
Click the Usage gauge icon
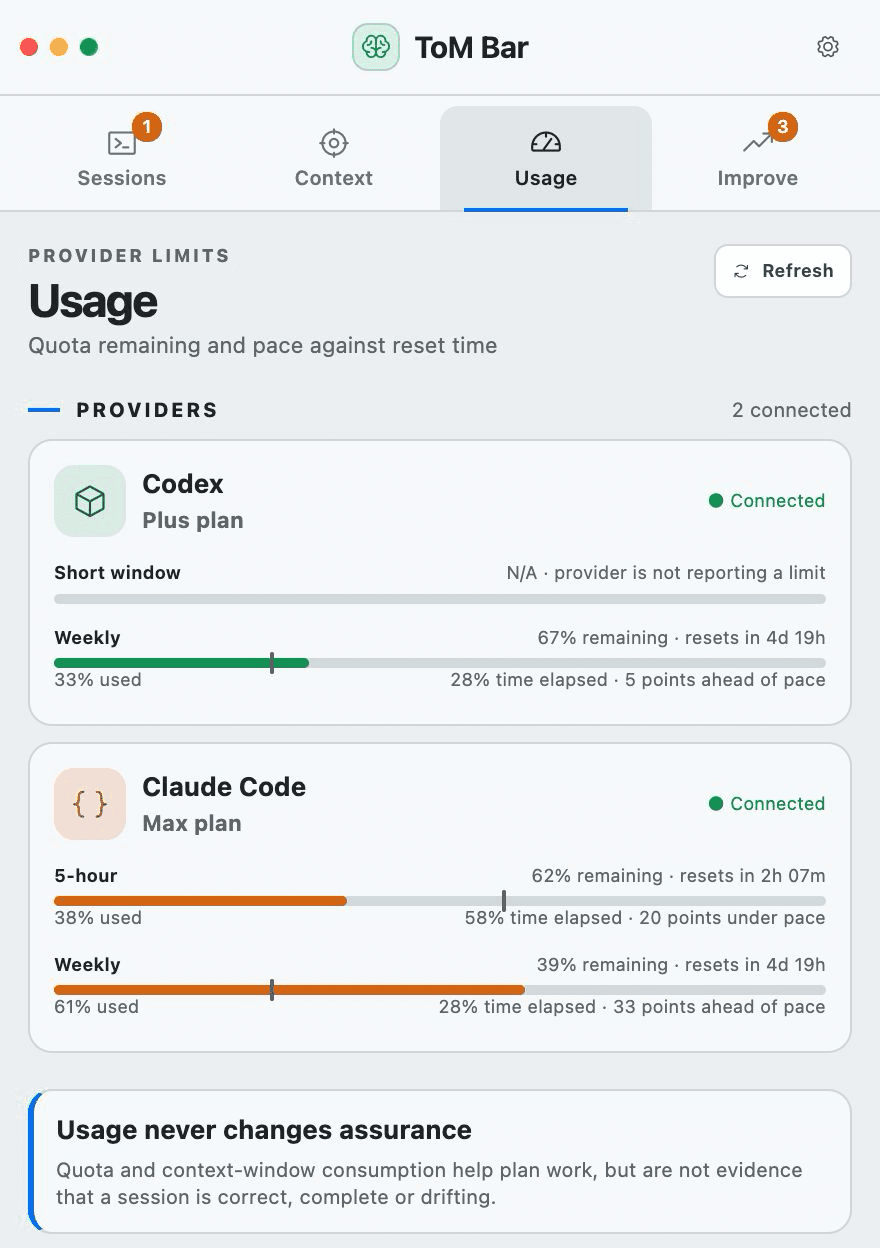(546, 143)
